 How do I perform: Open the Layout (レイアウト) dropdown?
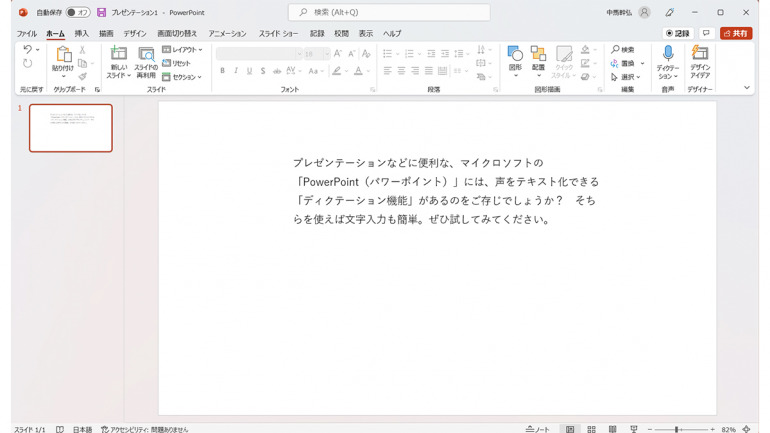coord(182,50)
